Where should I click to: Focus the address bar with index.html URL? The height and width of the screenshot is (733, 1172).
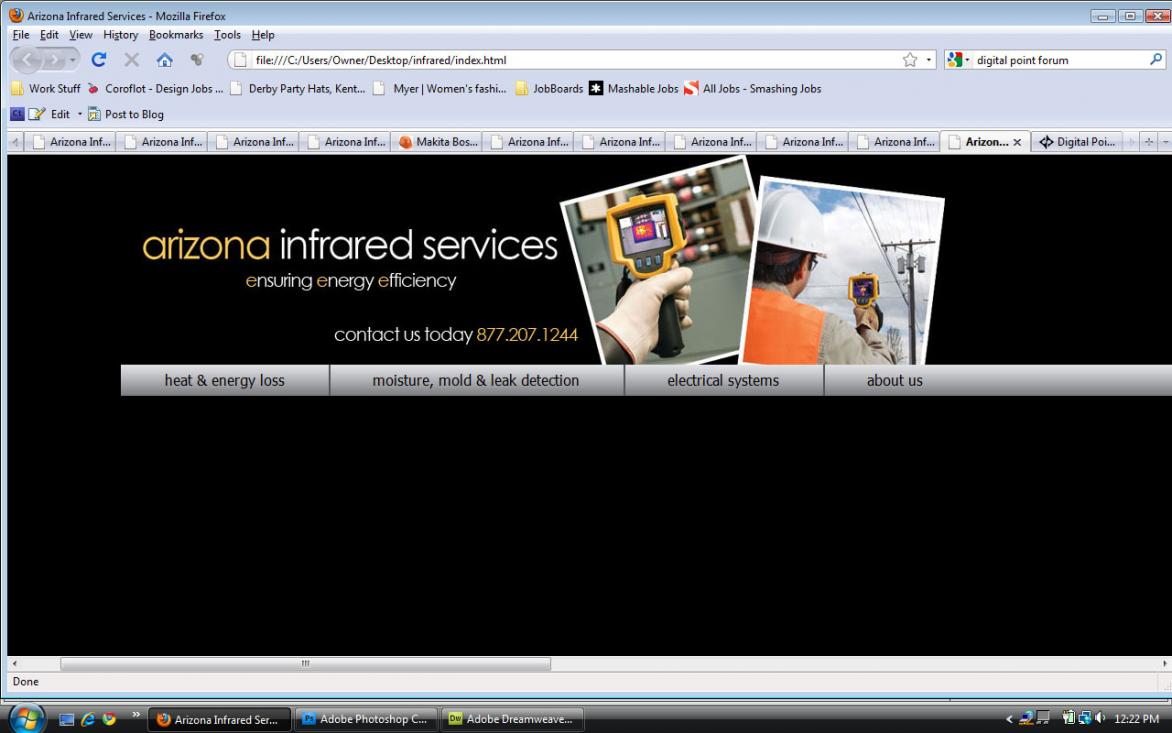click(572, 60)
